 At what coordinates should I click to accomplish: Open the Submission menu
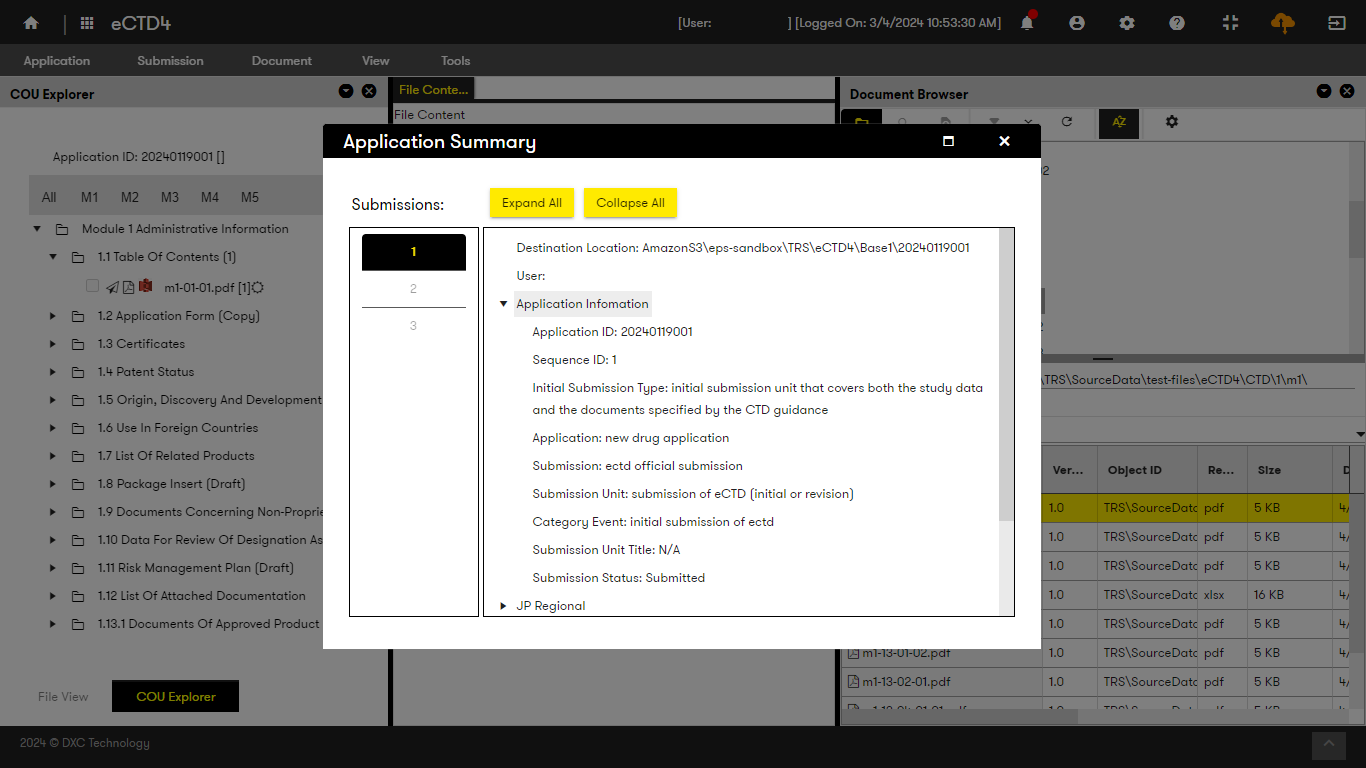(170, 61)
